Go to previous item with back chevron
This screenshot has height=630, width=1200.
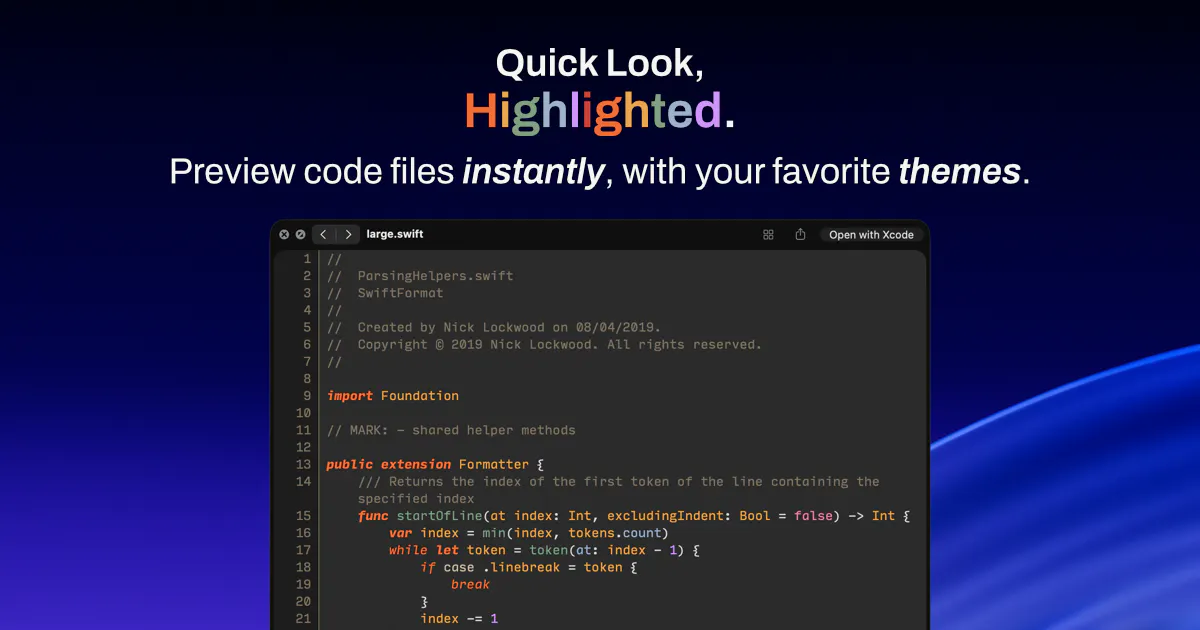coord(323,235)
